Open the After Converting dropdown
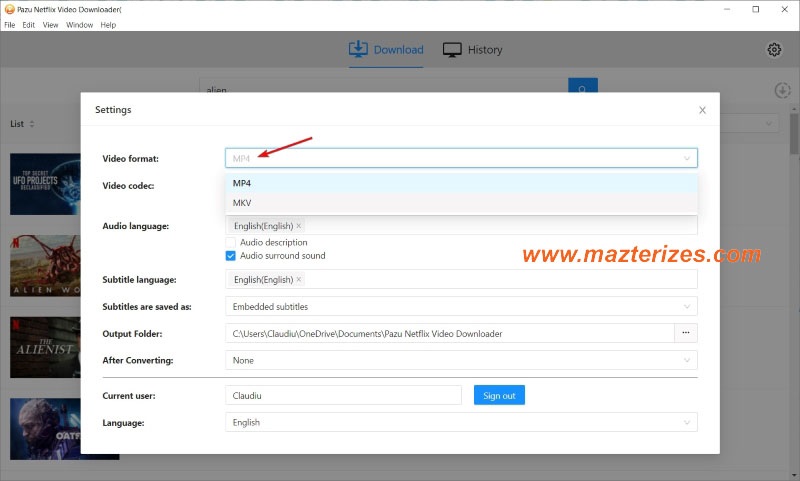Screen dimensions: 800x481 [461, 360]
